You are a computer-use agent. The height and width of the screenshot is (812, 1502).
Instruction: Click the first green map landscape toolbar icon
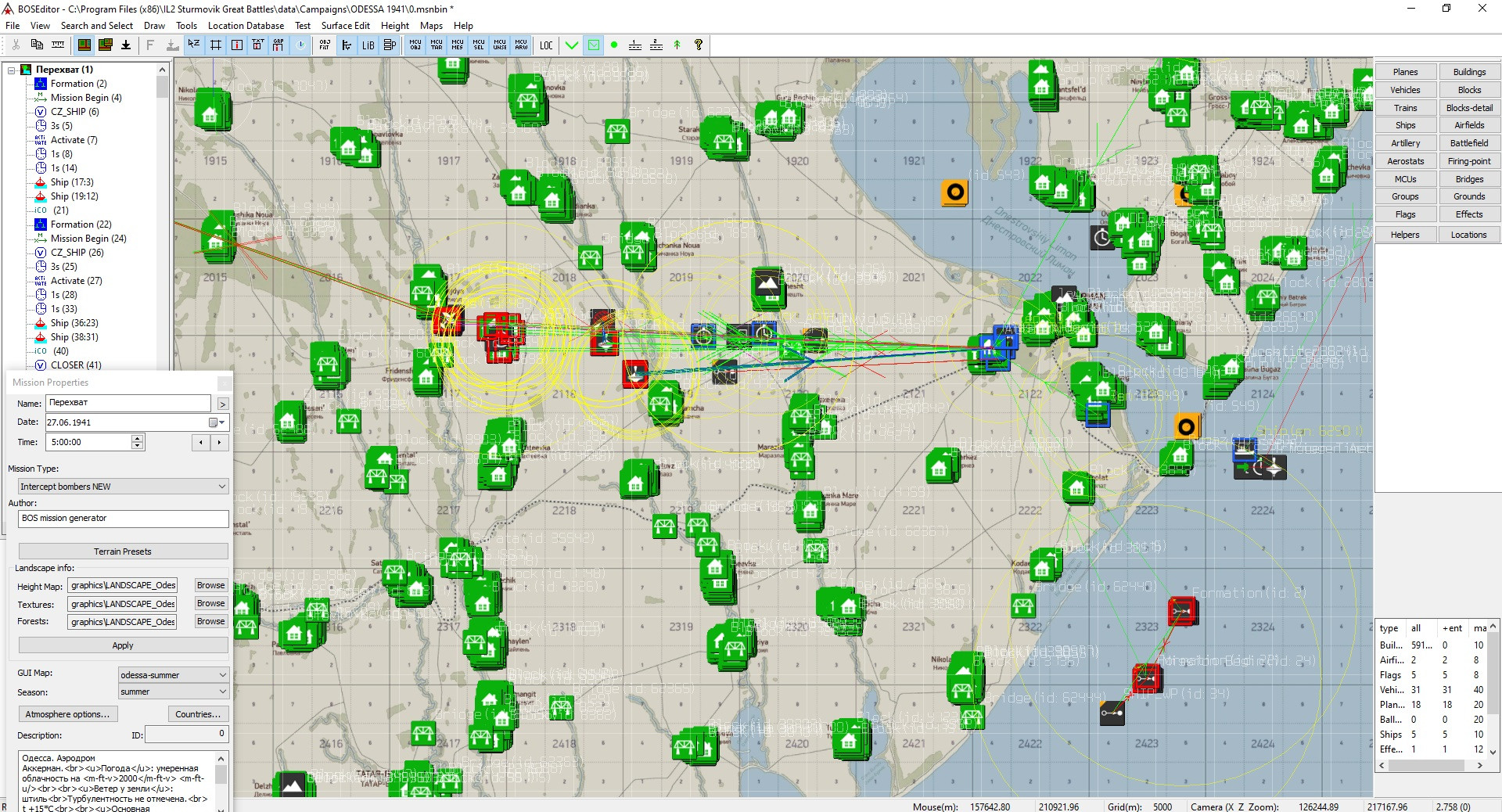click(84, 45)
